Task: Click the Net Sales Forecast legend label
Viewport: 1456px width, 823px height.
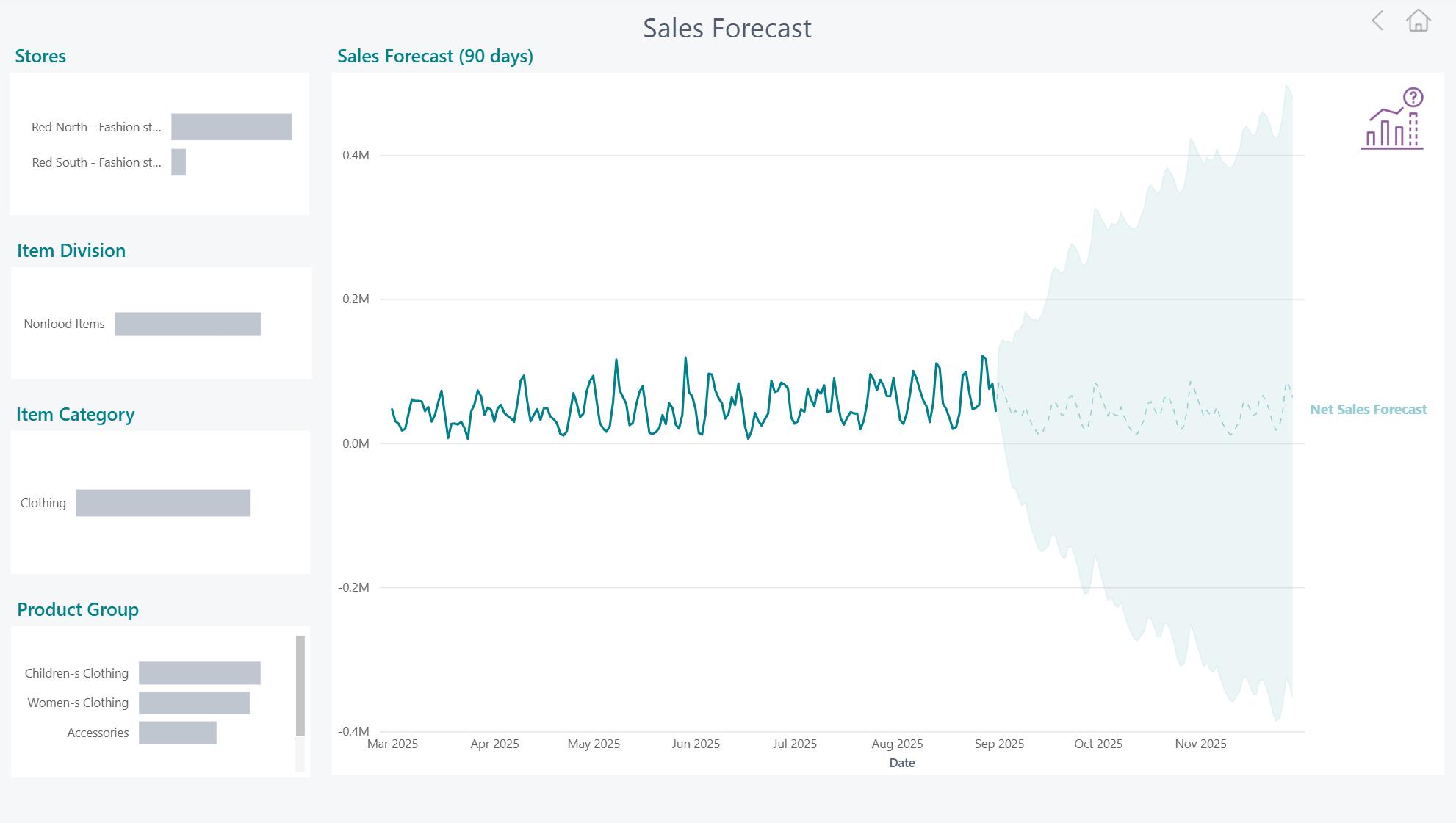Action: coord(1368,410)
